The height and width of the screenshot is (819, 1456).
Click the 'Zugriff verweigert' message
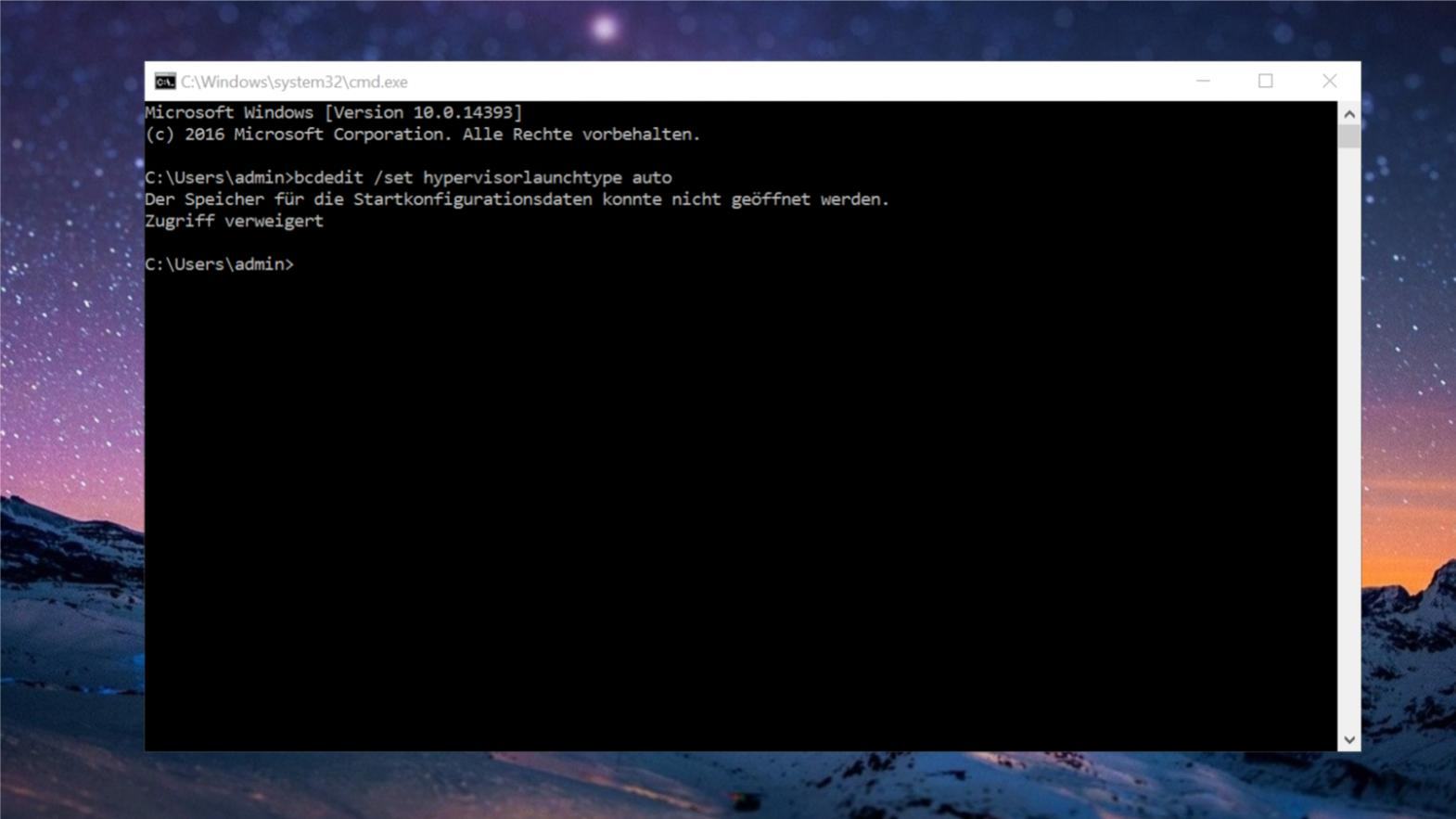234,221
